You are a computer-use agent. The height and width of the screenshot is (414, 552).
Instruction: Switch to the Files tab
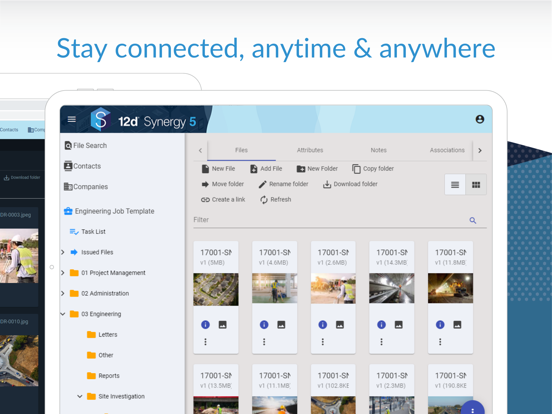pyautogui.click(x=241, y=150)
